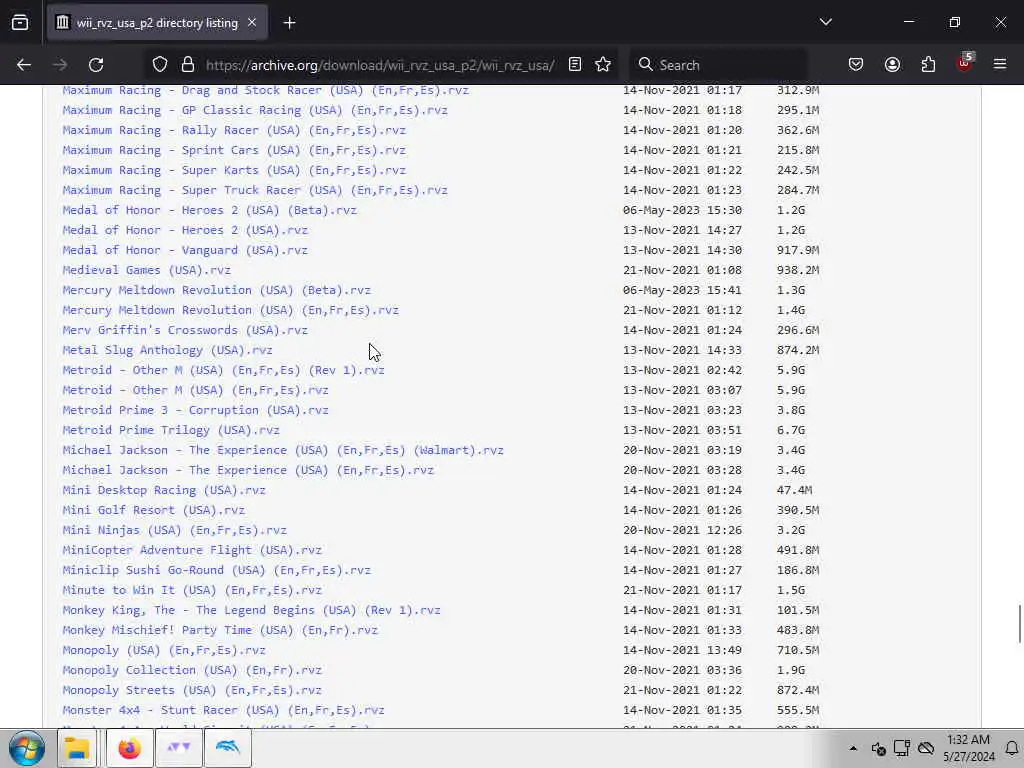Download Maximum Racing - Sprint Cars file
Image resolution: width=1024 pixels, height=768 pixels.
234,150
